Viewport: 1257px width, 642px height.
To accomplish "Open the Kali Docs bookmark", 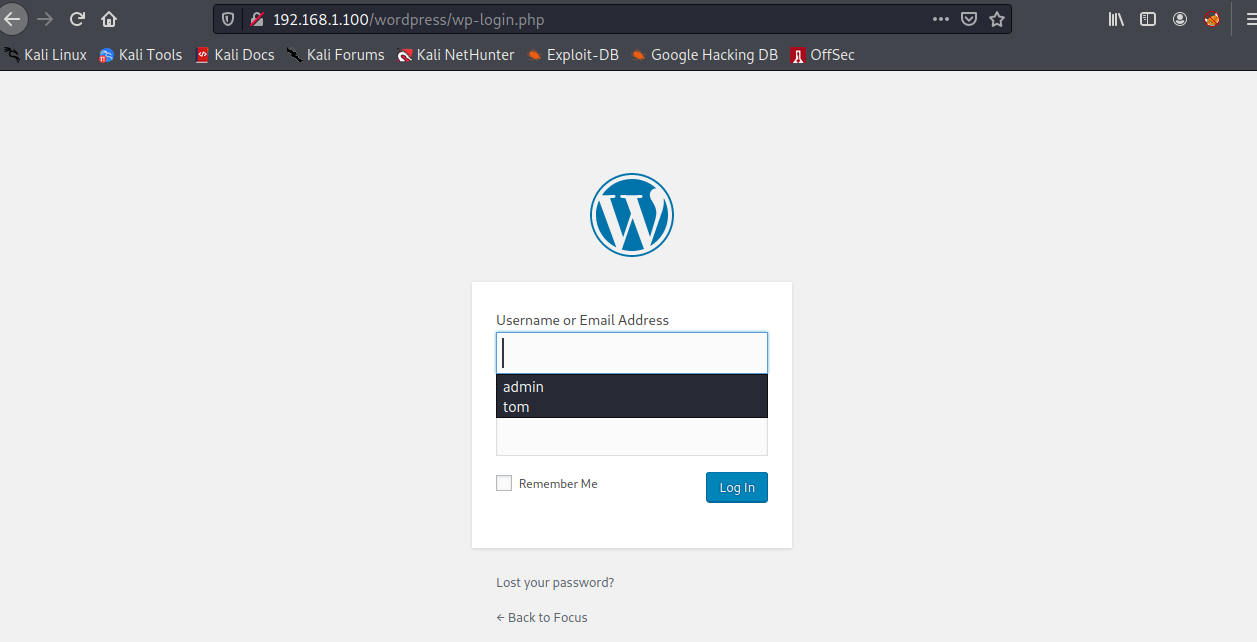I will (235, 55).
